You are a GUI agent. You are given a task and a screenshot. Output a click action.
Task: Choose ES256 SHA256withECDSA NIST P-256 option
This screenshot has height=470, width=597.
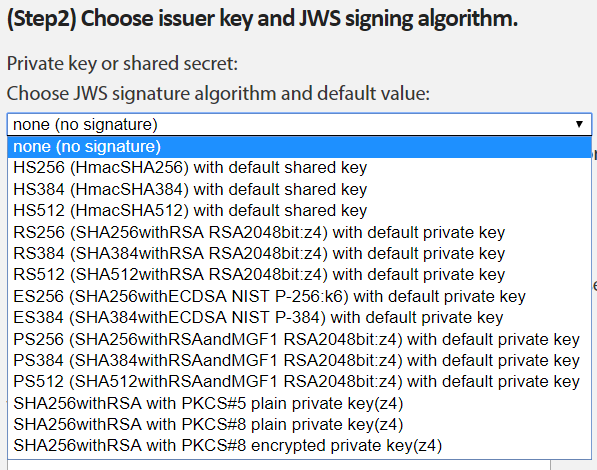300,296
